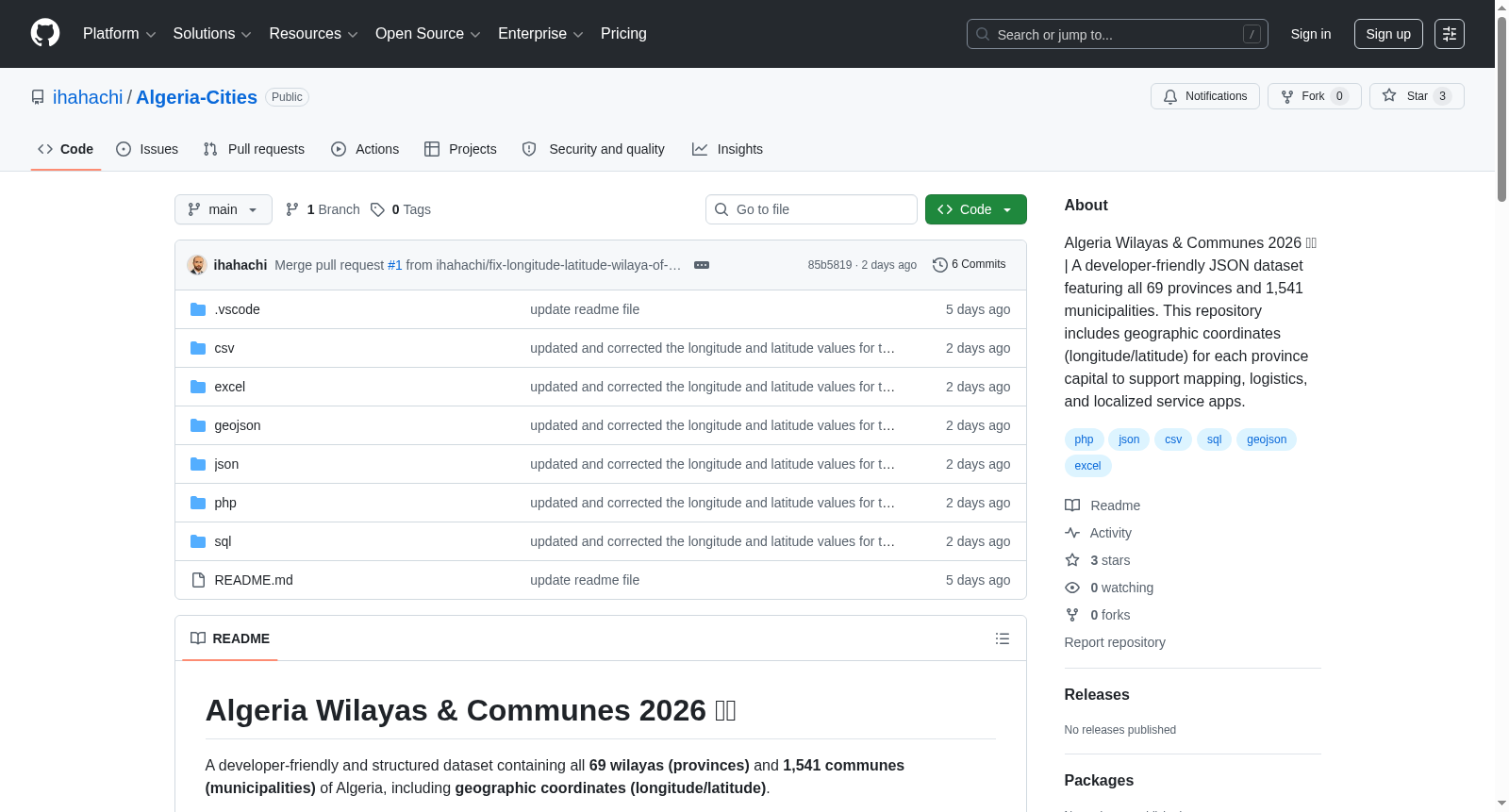1509x812 pixels.
Task: Click the history clock icon by Commits
Action: (x=940, y=265)
